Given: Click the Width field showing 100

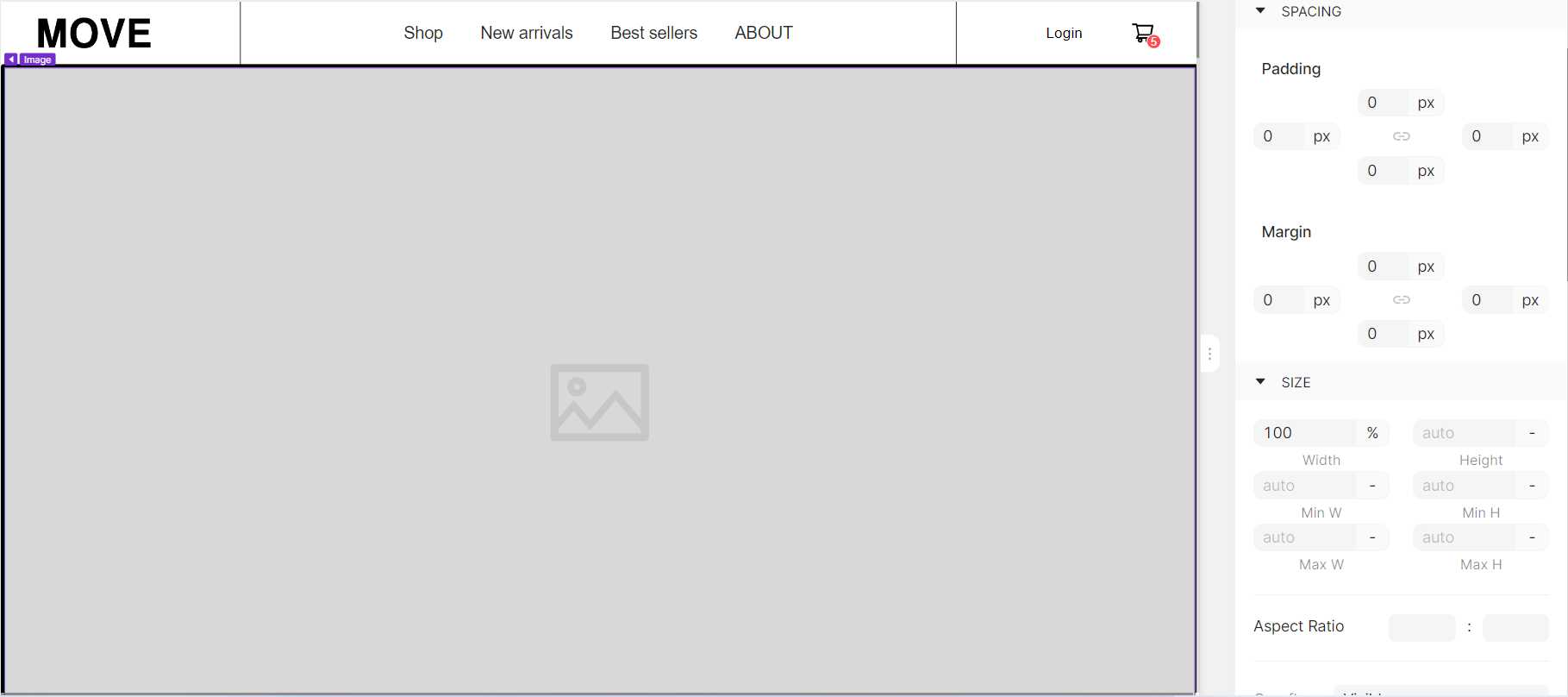Looking at the screenshot, I should coord(1305,433).
